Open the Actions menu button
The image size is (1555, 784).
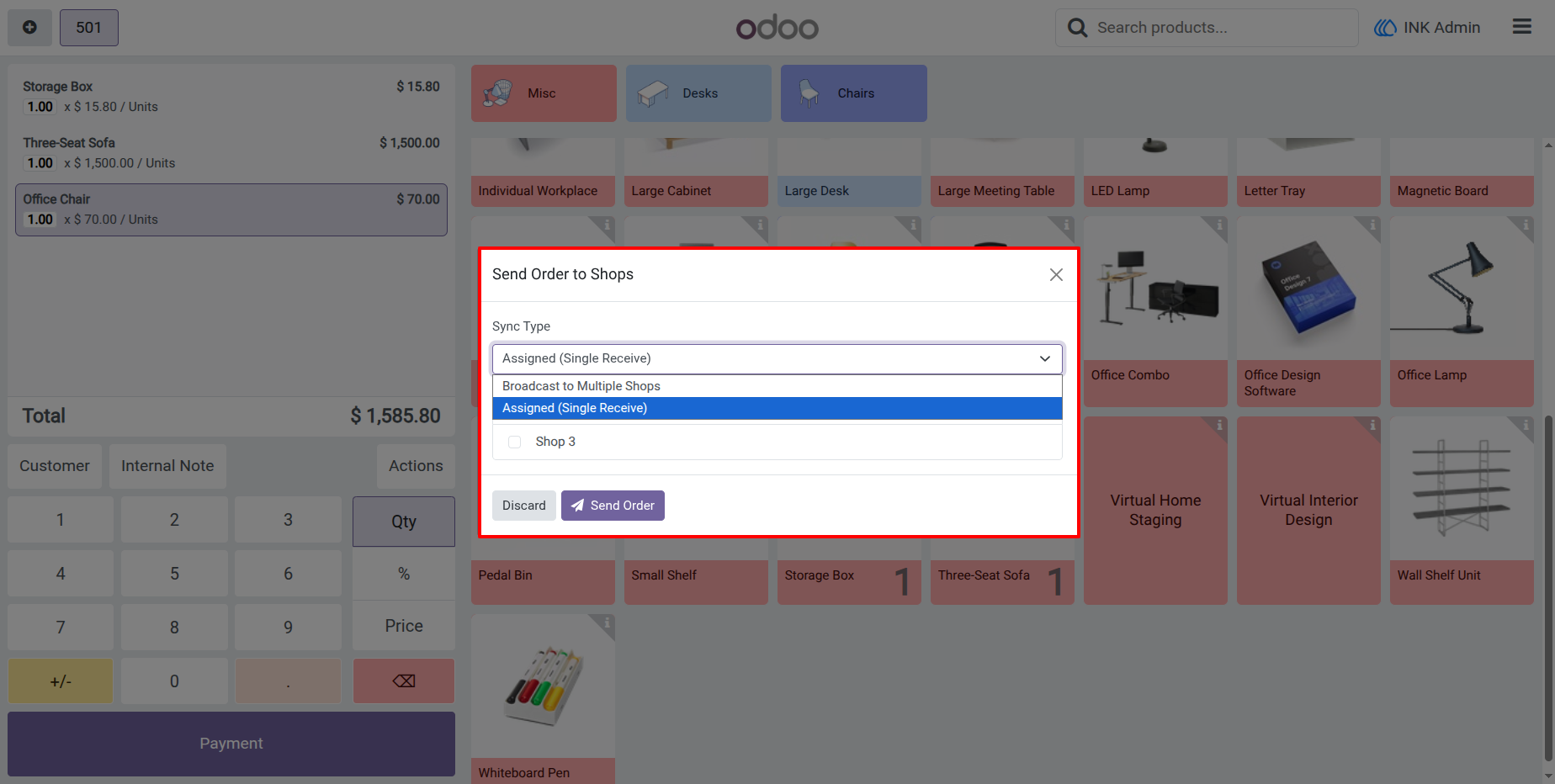click(416, 466)
